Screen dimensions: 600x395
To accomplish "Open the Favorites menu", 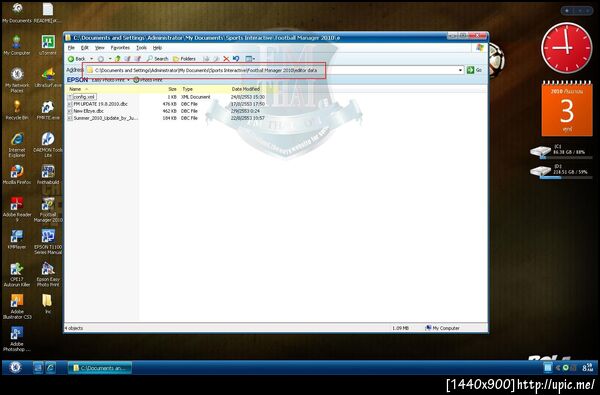I will point(120,48).
